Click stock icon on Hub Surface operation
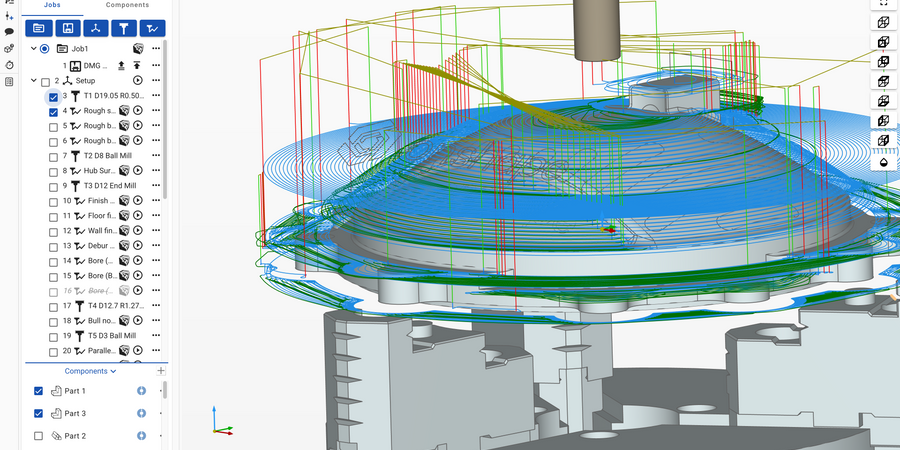 pos(124,171)
